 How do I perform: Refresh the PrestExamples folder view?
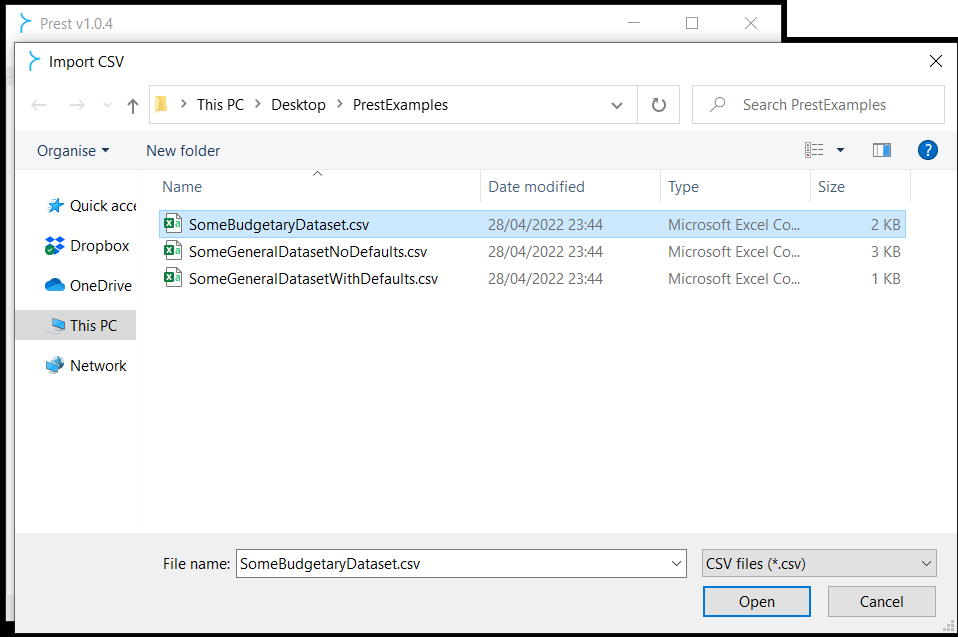coord(659,105)
